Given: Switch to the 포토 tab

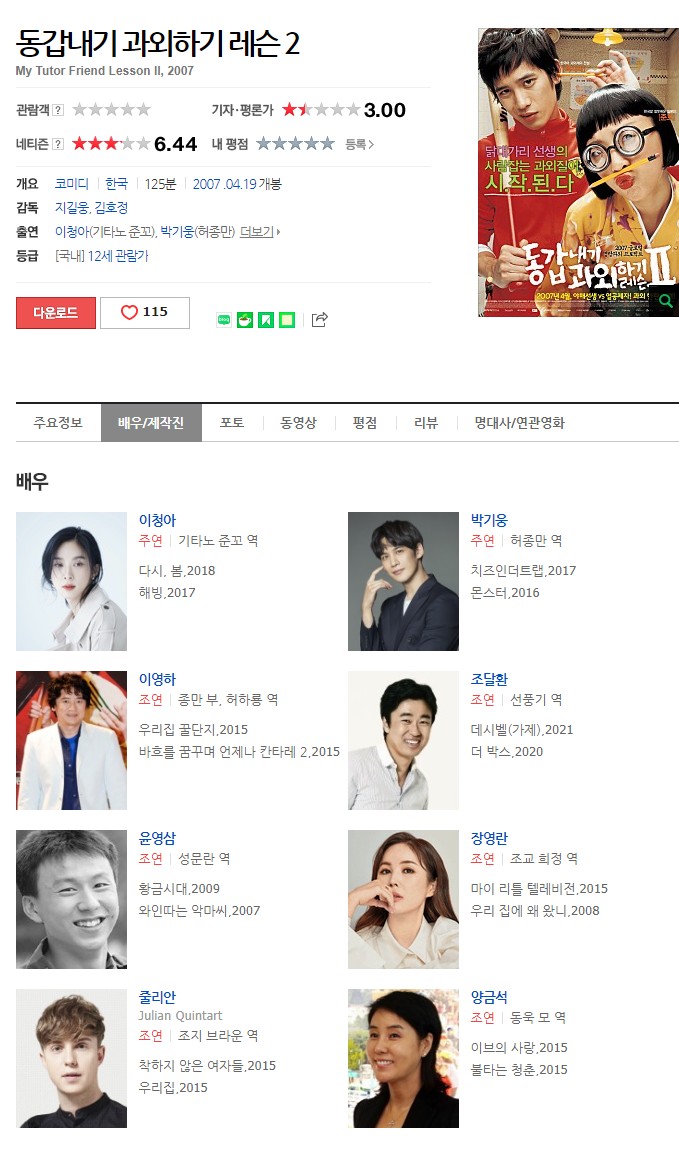Looking at the screenshot, I should 232,422.
